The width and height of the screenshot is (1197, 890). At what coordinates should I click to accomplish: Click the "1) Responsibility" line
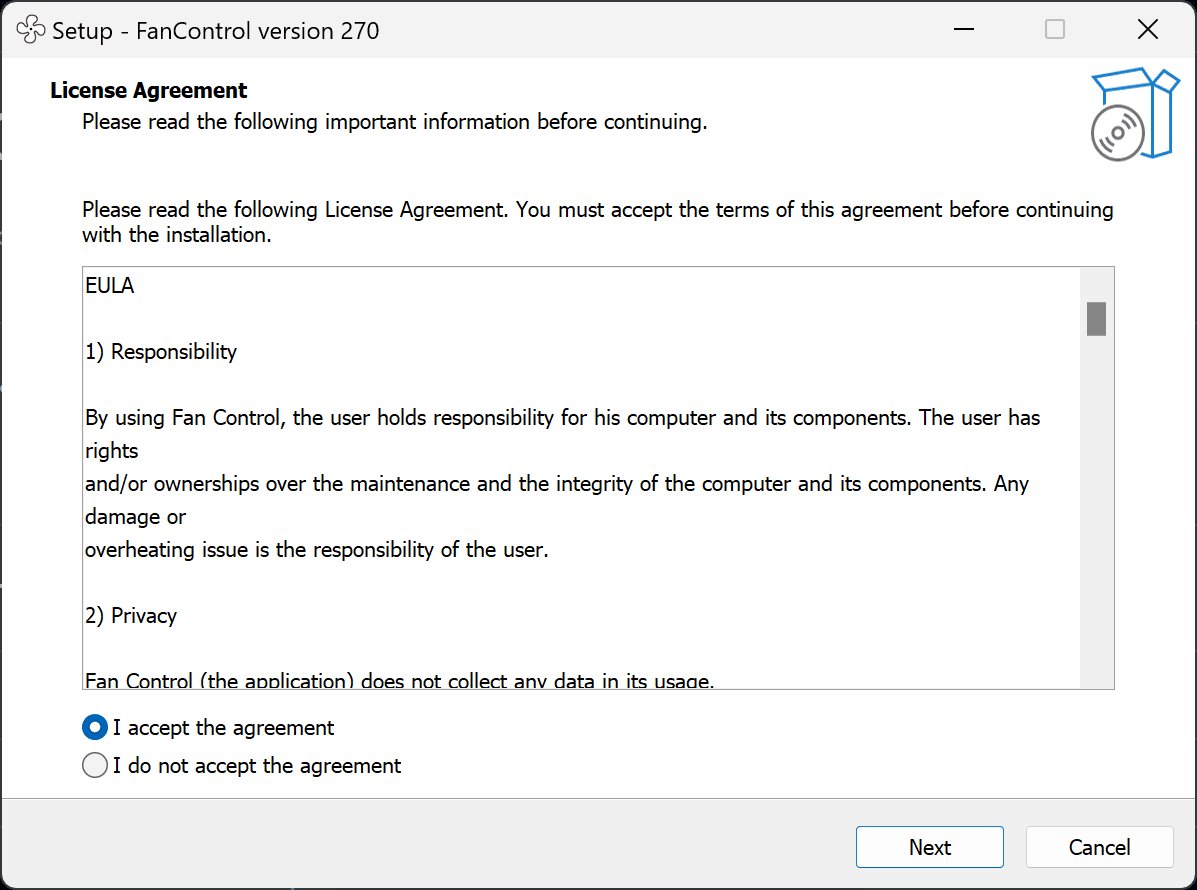[161, 352]
